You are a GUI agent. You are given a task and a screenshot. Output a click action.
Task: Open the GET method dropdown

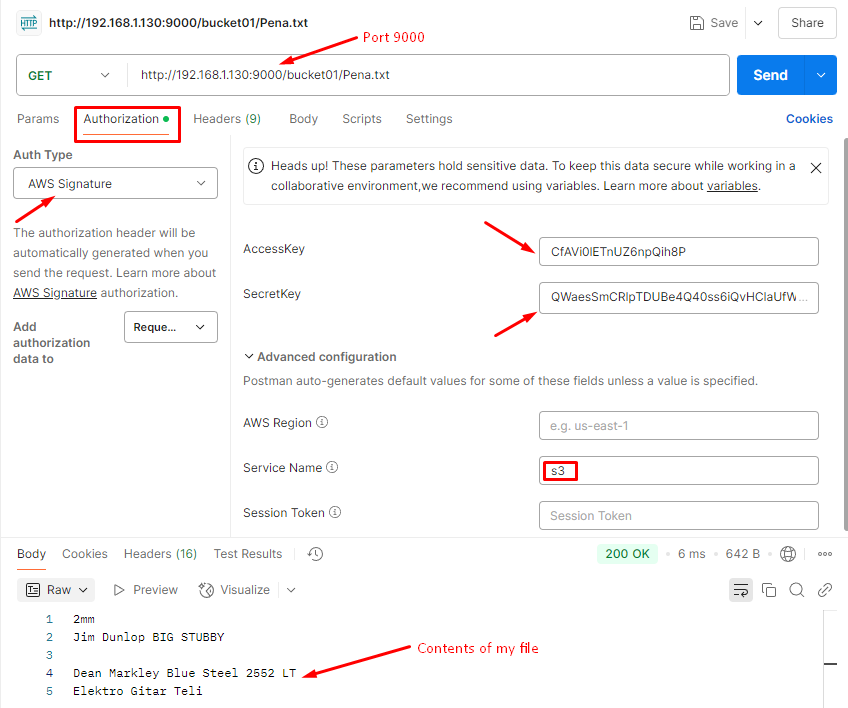(70, 75)
